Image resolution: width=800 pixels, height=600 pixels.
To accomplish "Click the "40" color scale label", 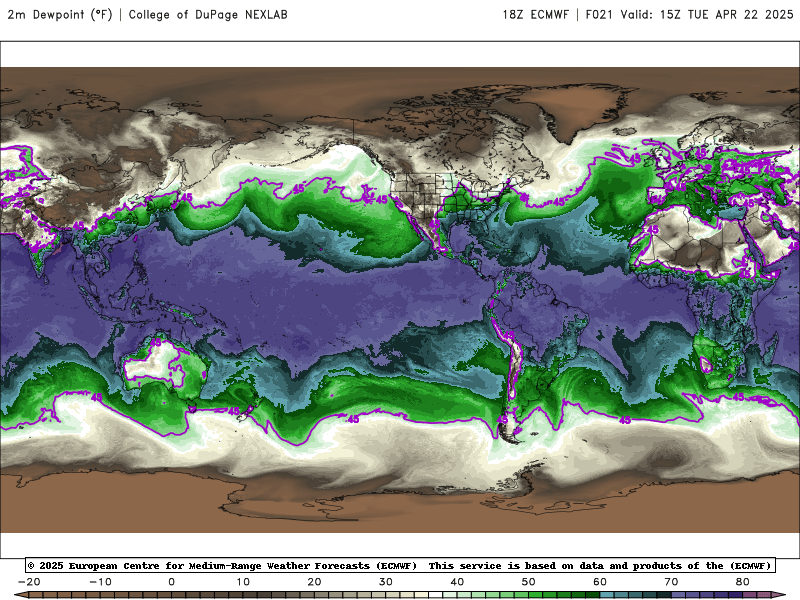I will coord(457,582).
